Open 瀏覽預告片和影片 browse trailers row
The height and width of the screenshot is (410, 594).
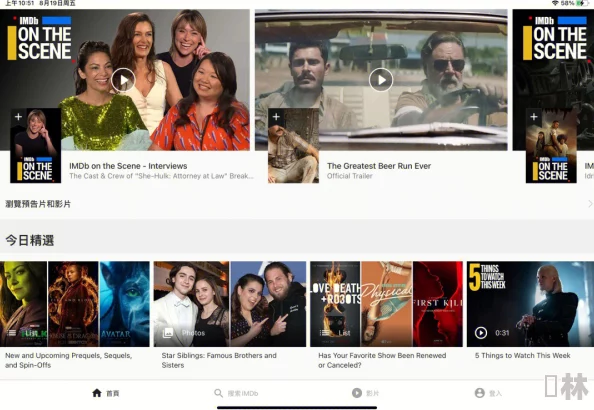[297, 204]
